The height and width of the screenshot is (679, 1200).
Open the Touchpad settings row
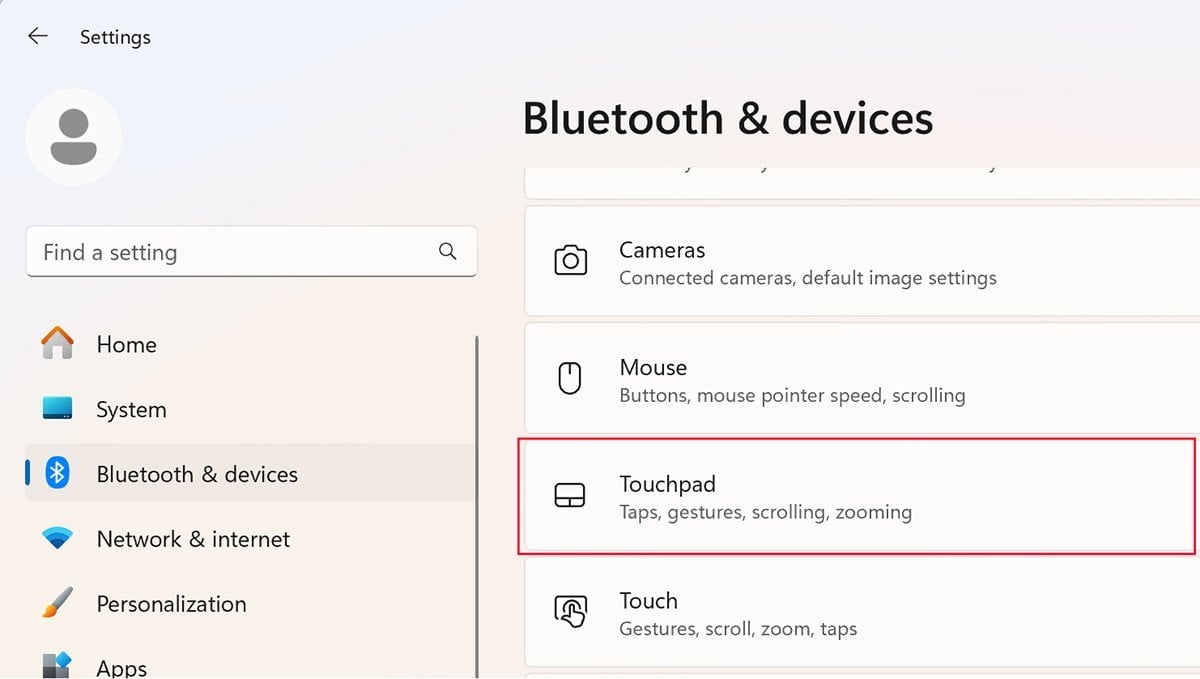[x=857, y=496]
